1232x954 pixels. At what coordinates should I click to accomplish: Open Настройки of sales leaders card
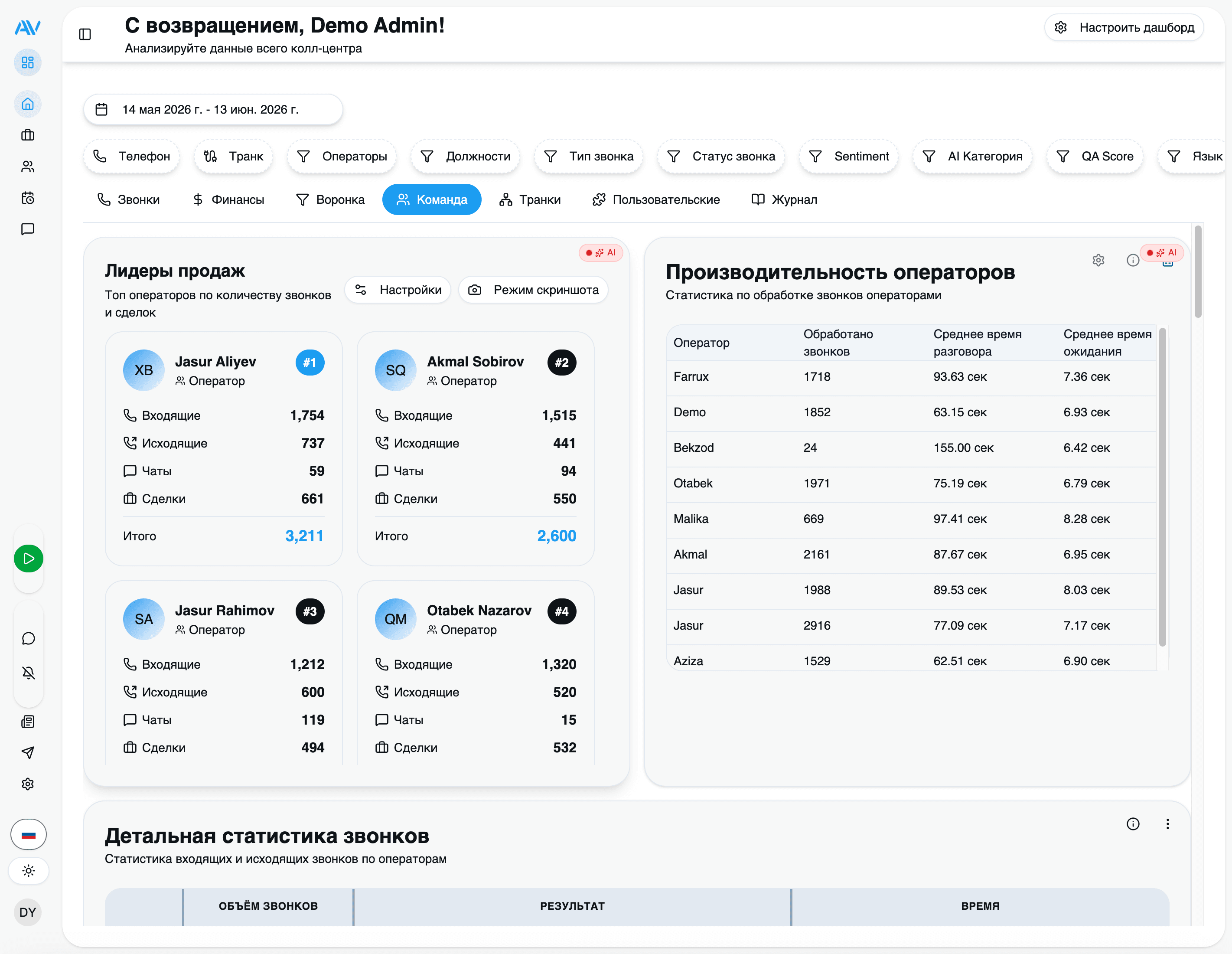398,290
